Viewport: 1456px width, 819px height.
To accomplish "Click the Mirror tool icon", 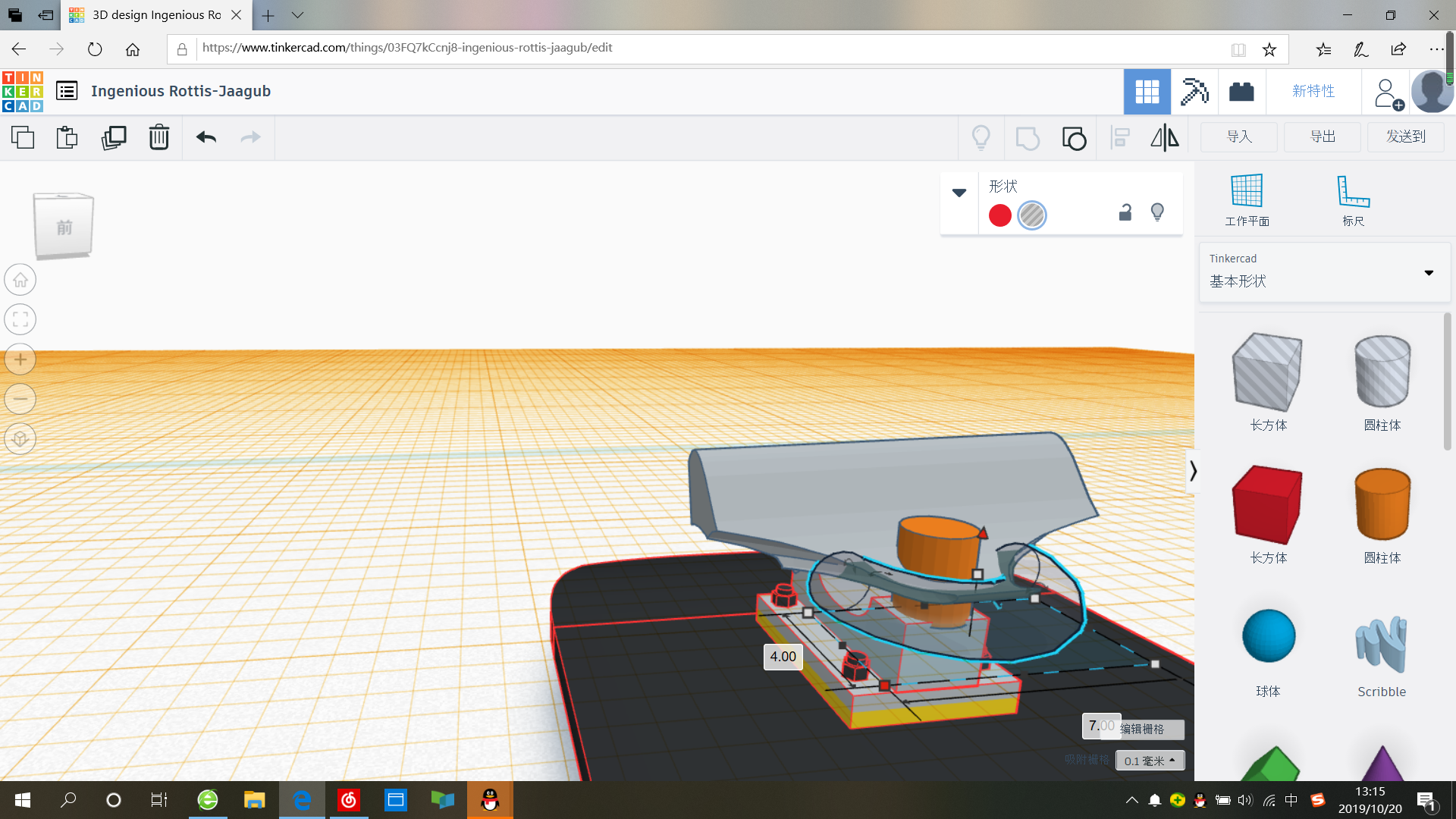I will tap(1165, 138).
